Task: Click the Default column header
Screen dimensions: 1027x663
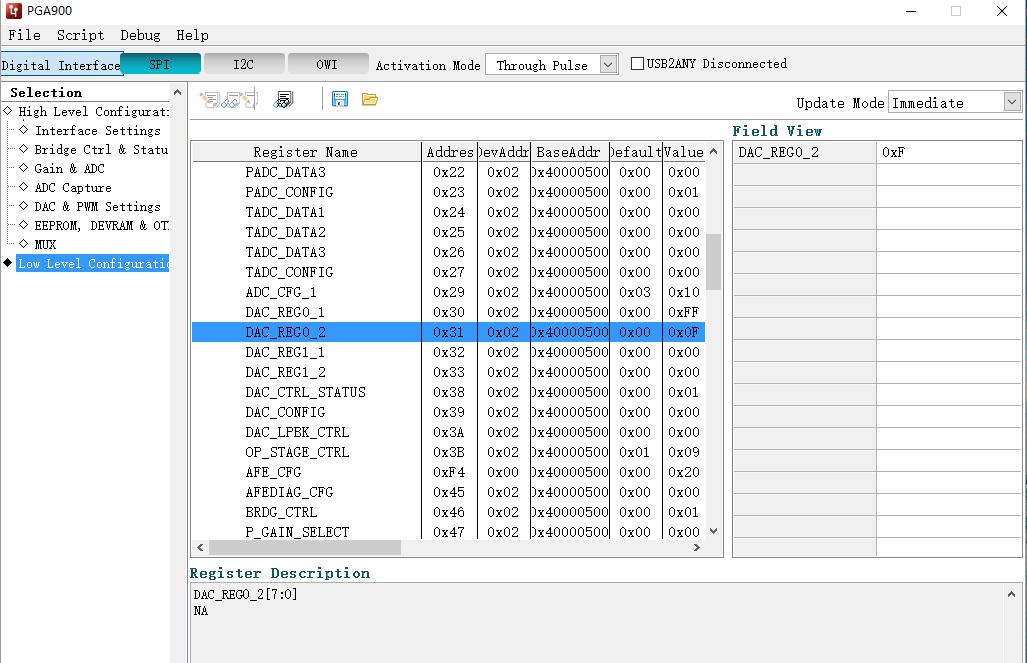Action: coord(635,152)
